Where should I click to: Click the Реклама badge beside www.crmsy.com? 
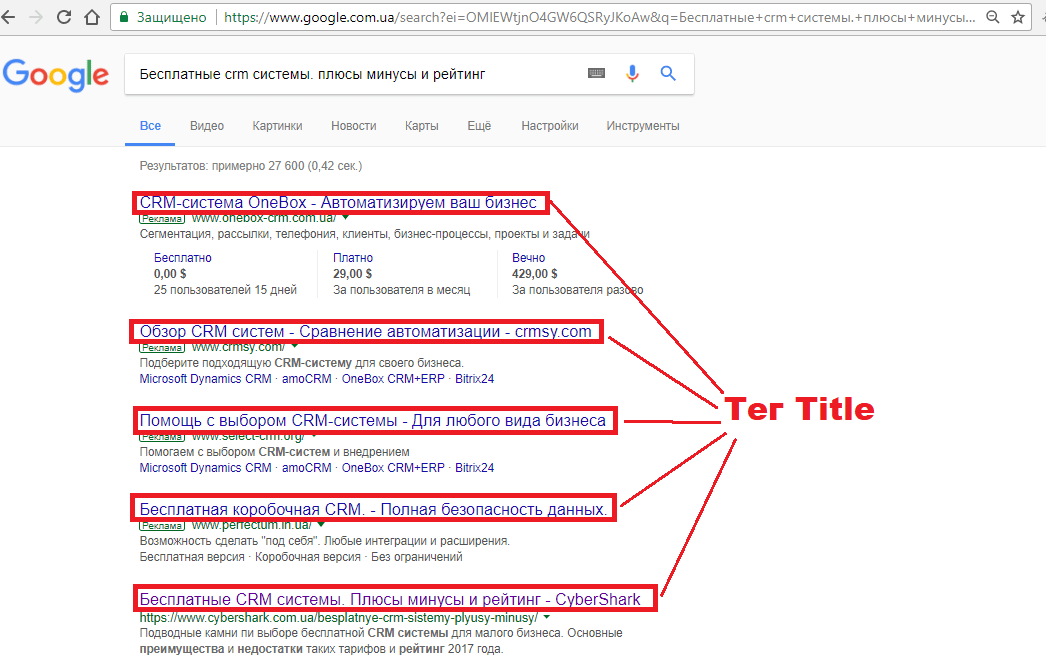(x=162, y=347)
